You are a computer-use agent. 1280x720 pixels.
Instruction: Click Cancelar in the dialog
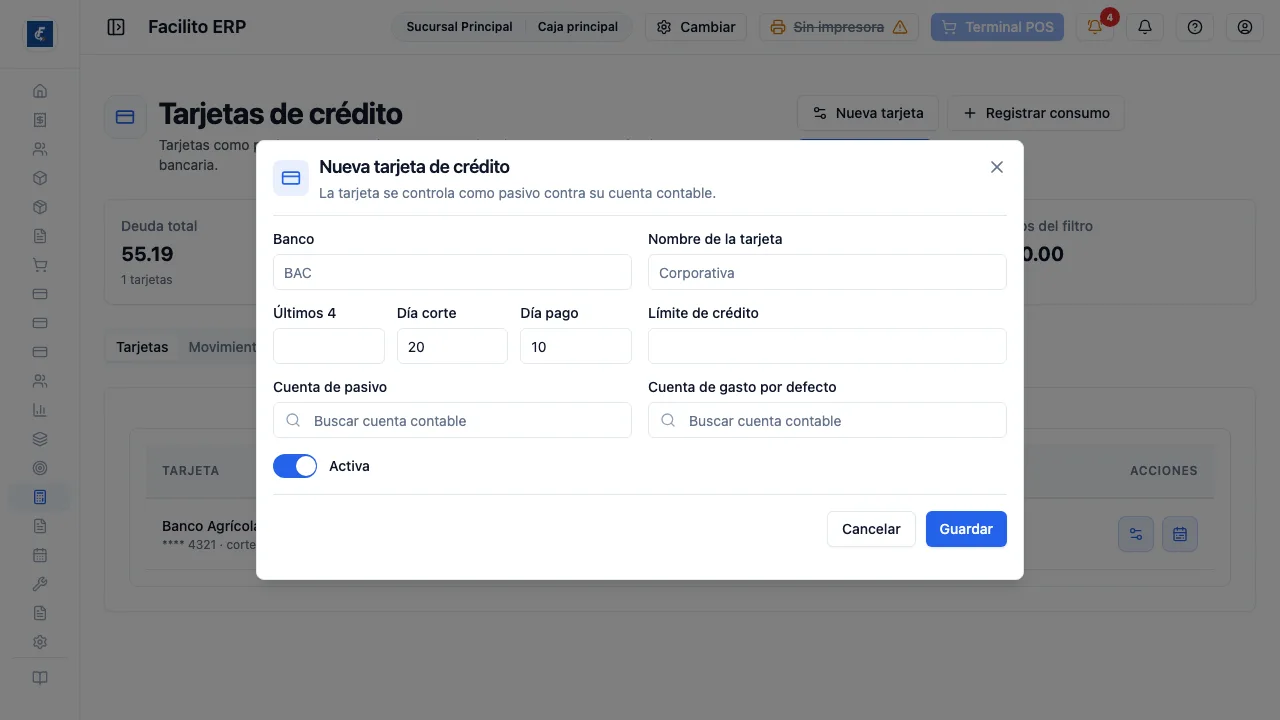coord(871,529)
